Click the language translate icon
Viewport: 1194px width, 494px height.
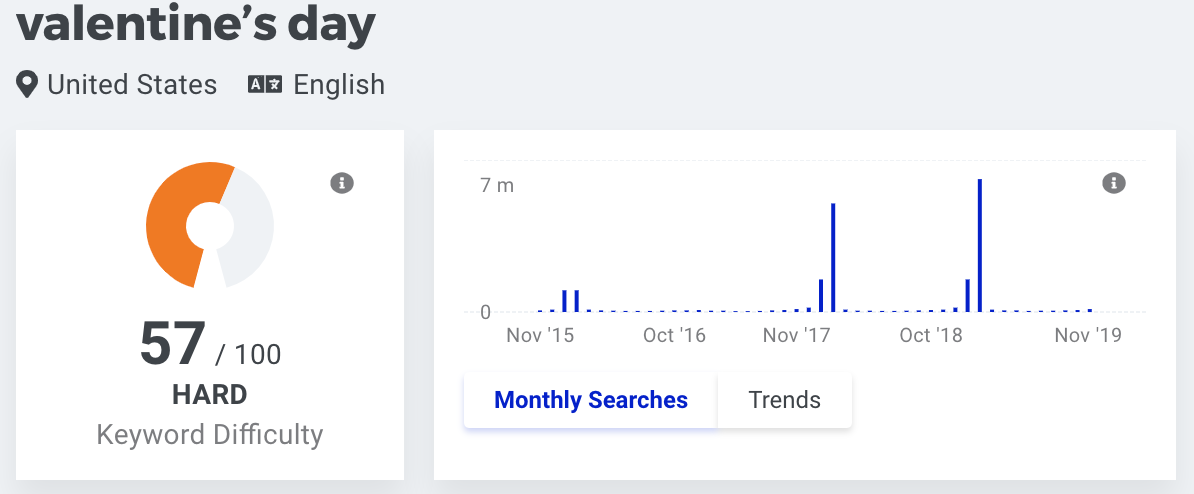265,84
